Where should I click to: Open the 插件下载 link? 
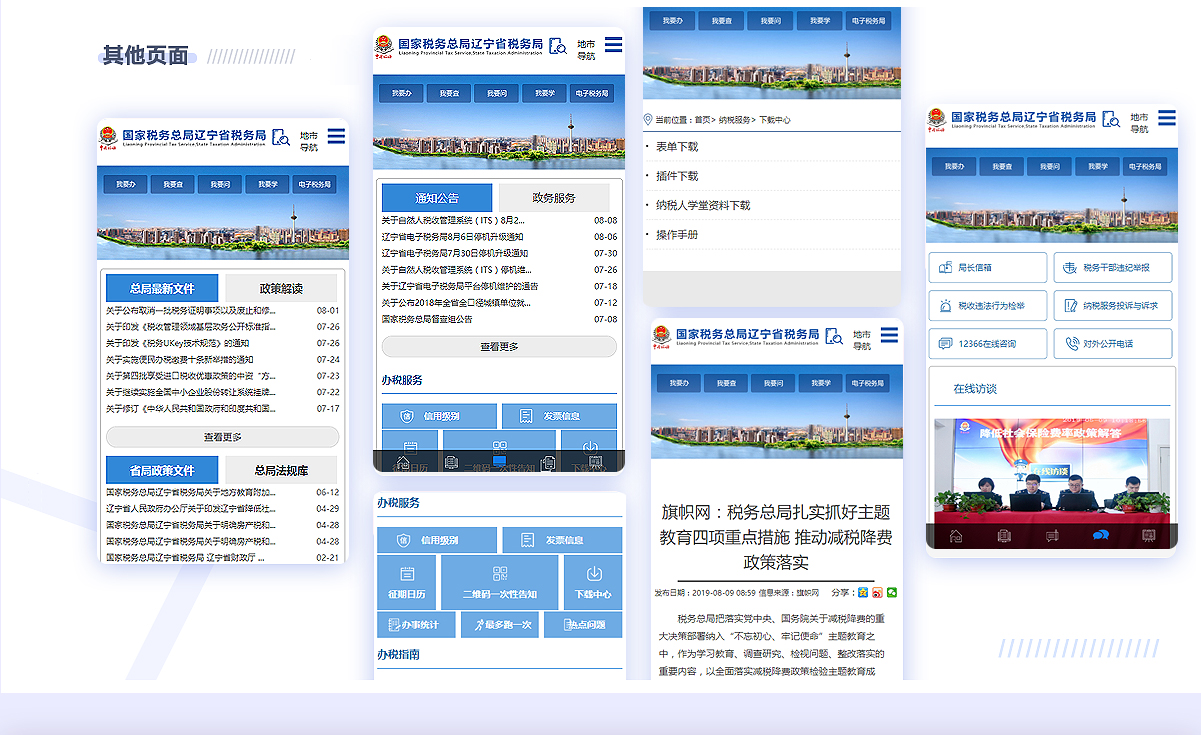click(x=677, y=176)
